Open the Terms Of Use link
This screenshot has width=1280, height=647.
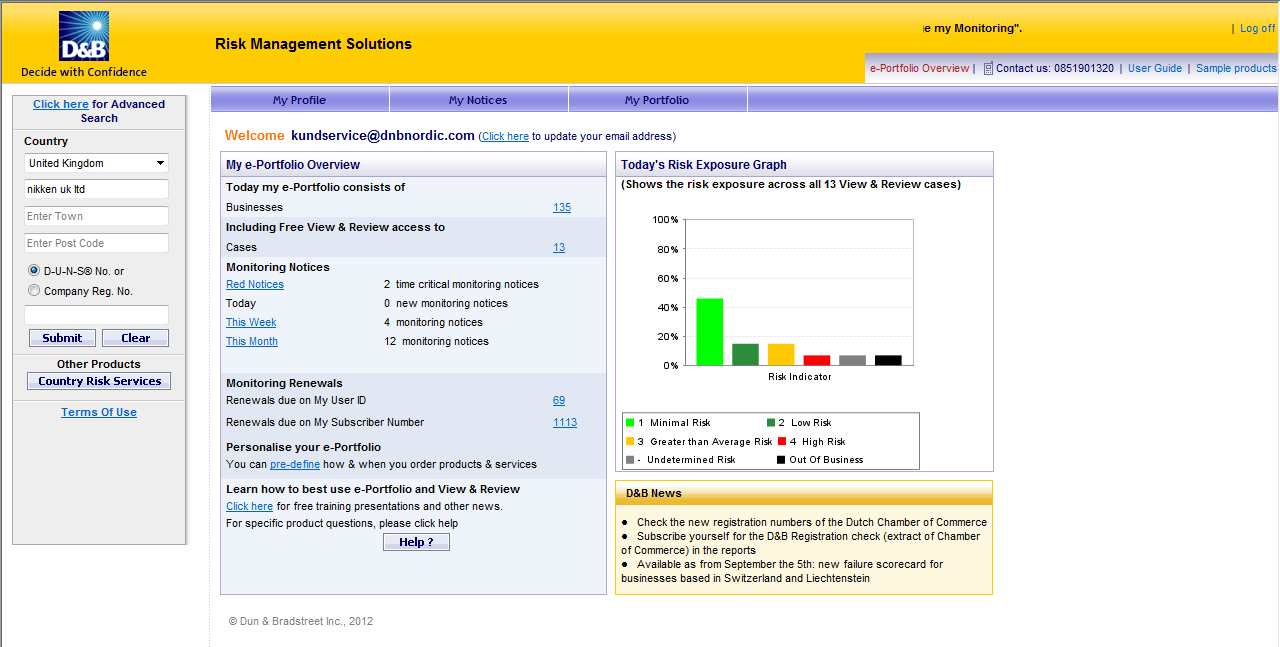[99, 412]
